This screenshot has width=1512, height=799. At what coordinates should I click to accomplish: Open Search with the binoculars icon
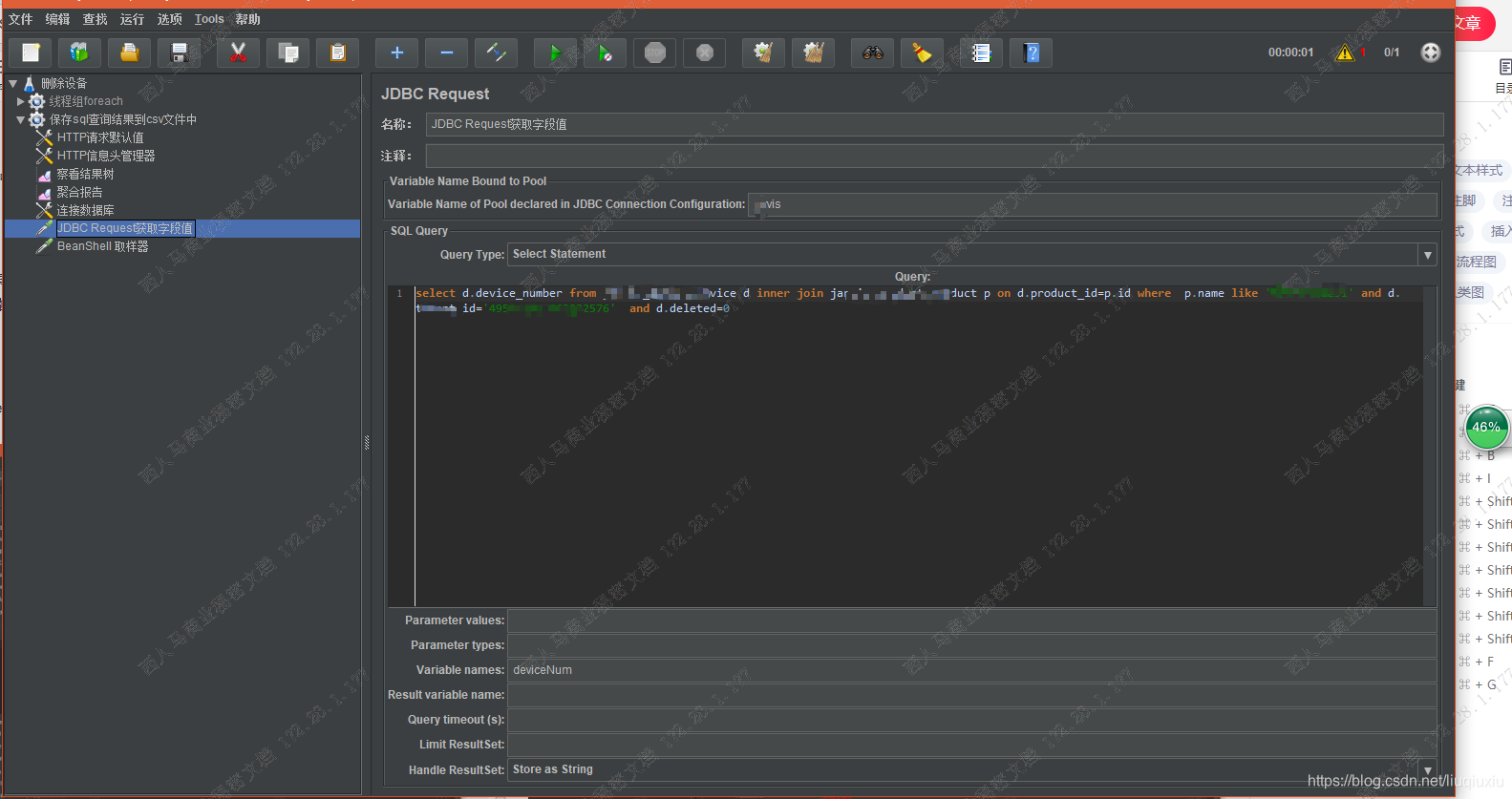873,53
